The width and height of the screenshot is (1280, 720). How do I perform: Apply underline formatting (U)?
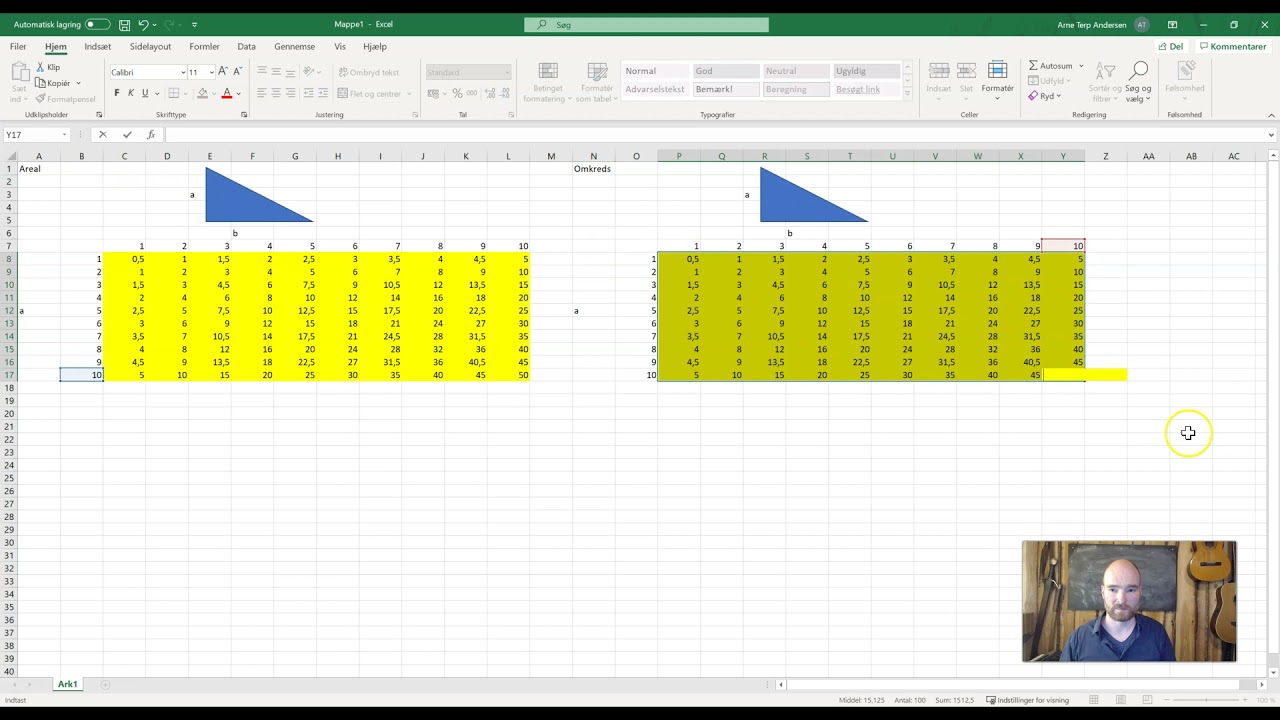point(145,93)
